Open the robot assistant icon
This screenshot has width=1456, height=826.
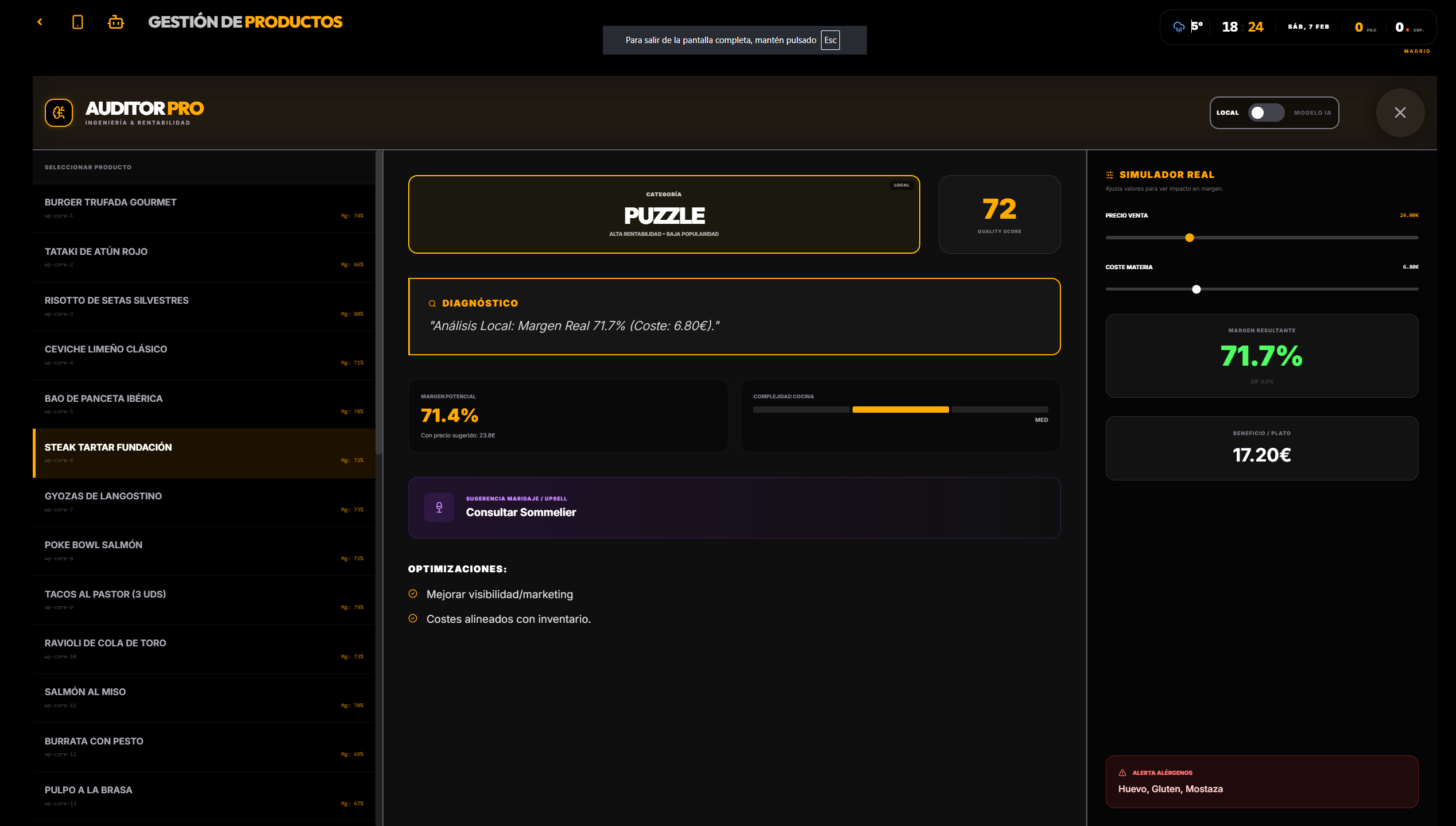pos(116,22)
